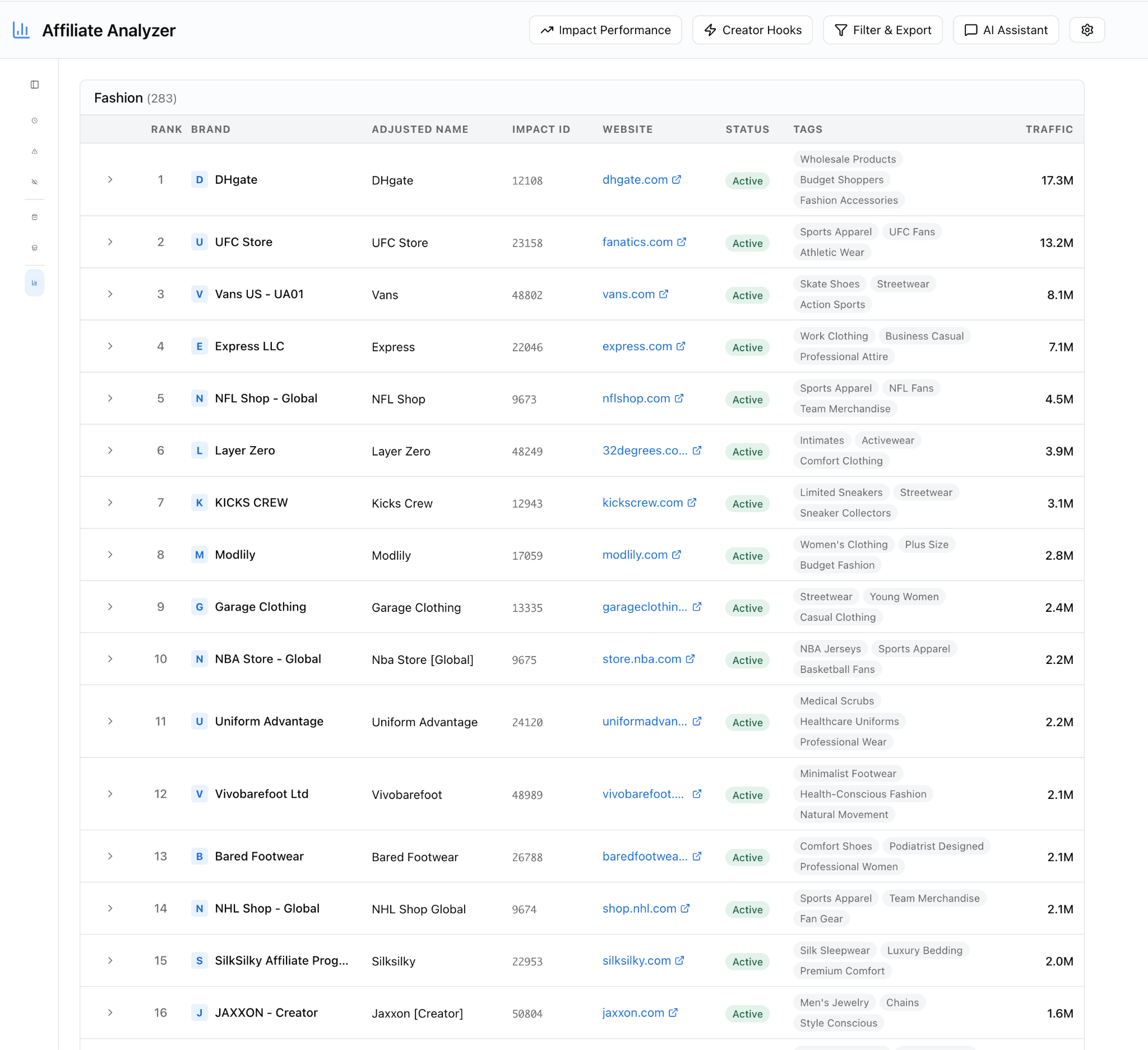Click external link icon beside 32degrees website
Screen dimensions: 1148x1050
point(697,450)
